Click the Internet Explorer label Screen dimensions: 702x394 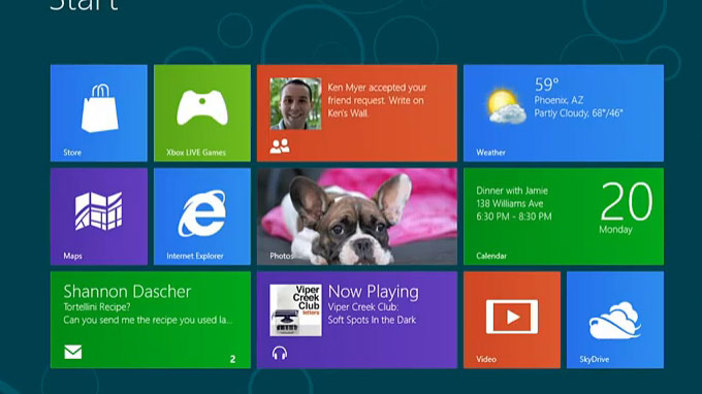(195, 256)
